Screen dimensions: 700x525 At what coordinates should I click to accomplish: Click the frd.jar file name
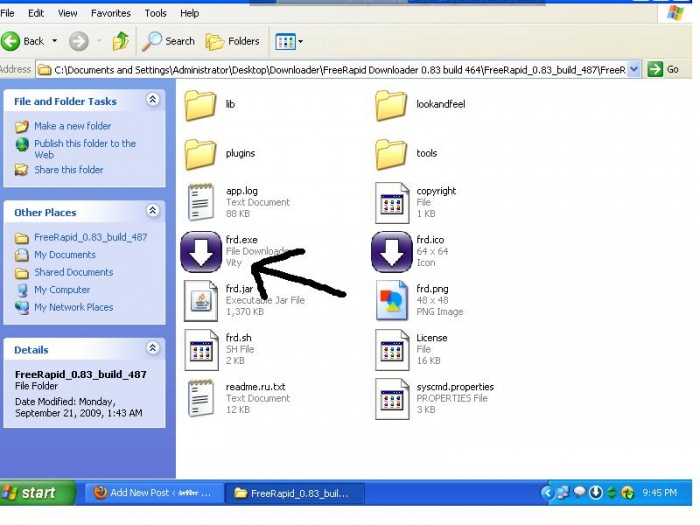239,289
